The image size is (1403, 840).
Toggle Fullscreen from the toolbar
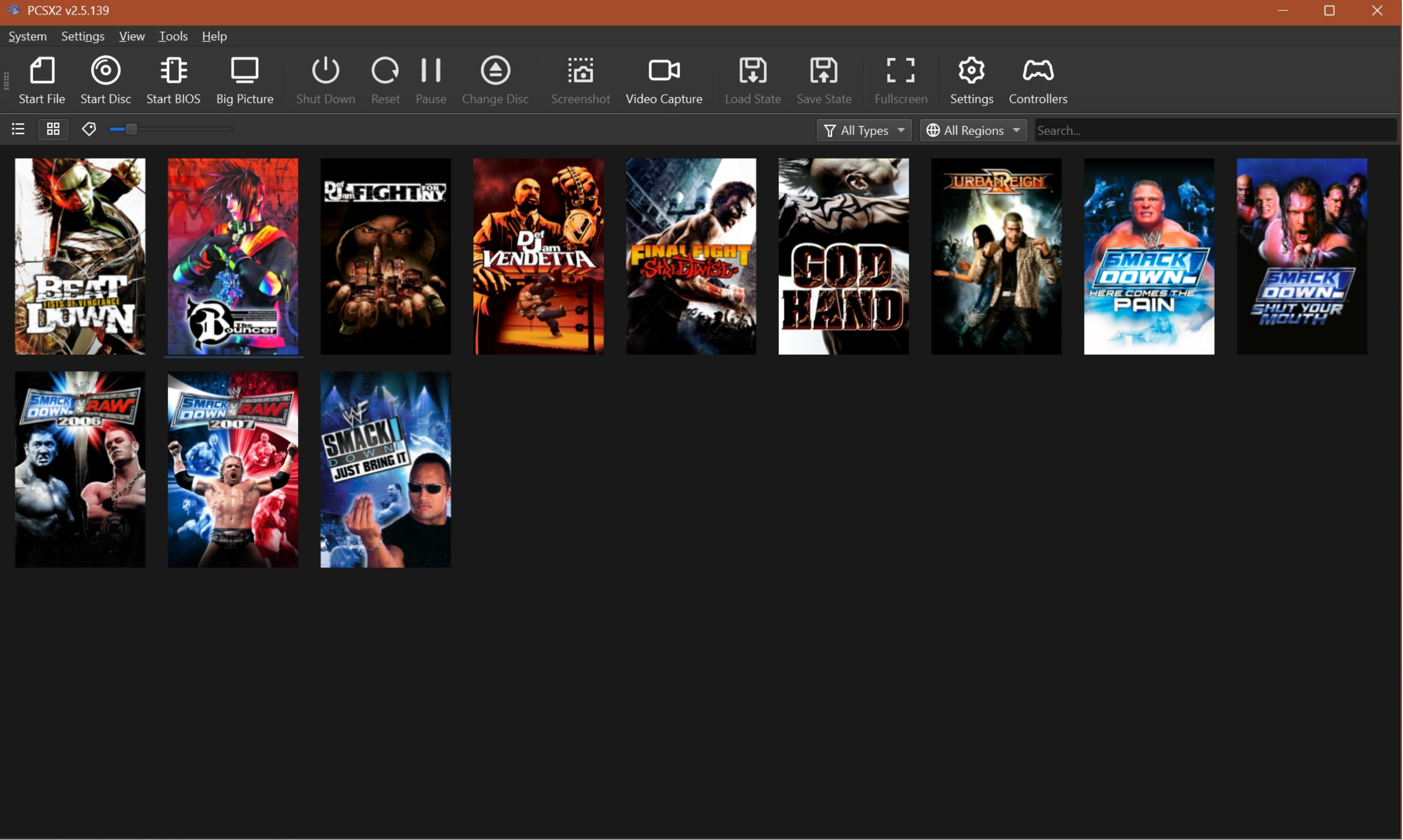[x=901, y=80]
